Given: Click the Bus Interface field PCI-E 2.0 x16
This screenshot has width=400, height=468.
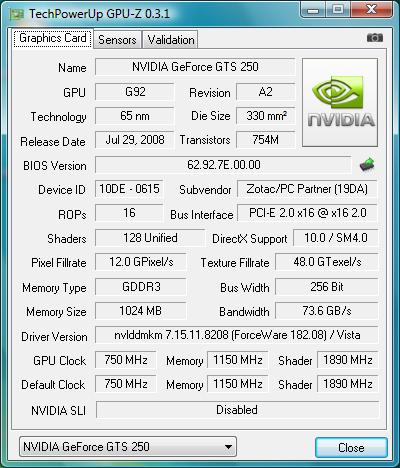Looking at the screenshot, I should coord(307,213).
